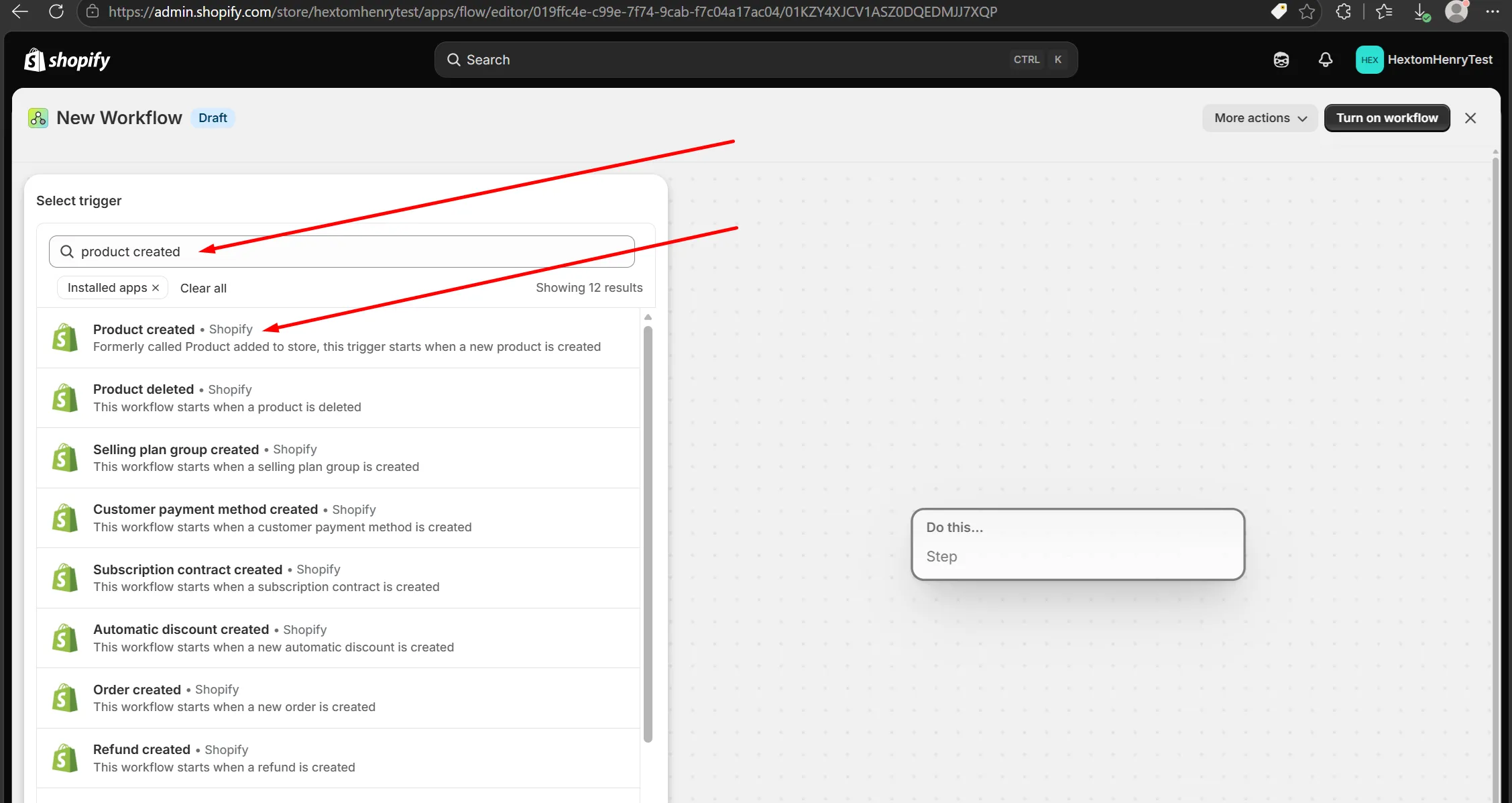This screenshot has height=803, width=1512.
Task: View site info lock icon in address bar
Action: pyautogui.click(x=93, y=12)
